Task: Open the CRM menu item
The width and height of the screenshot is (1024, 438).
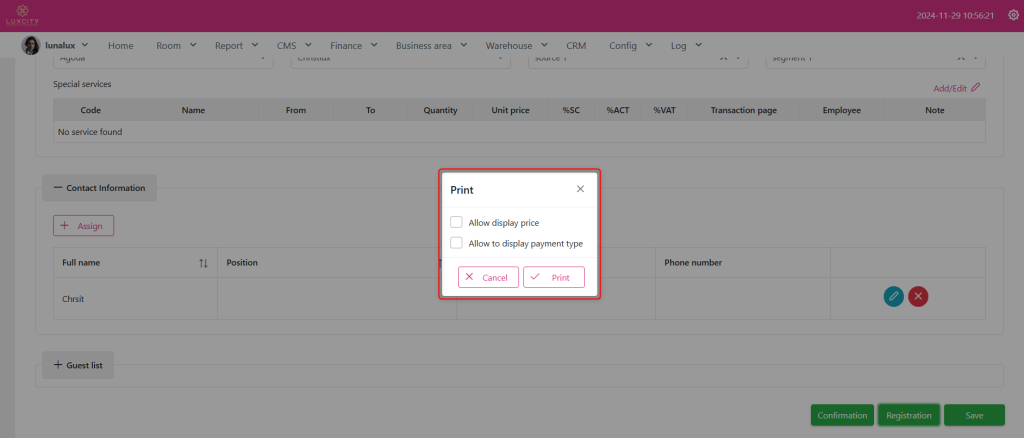Action: (x=576, y=45)
